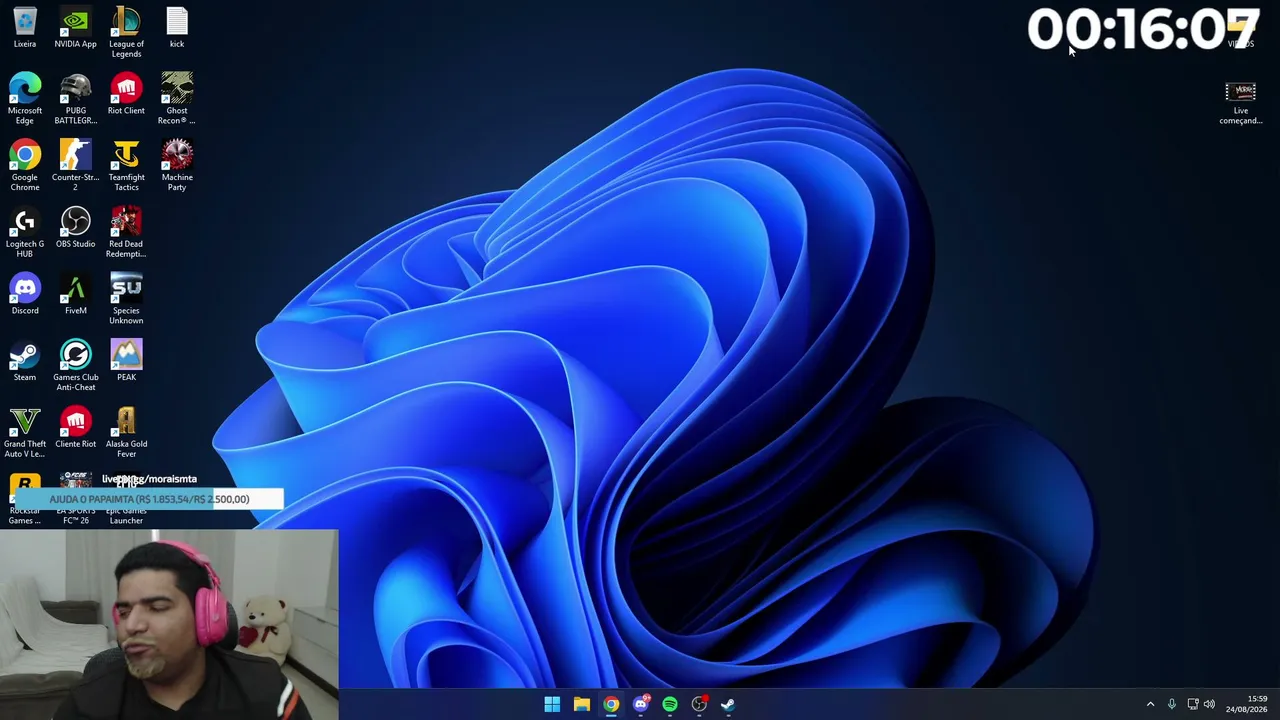The width and height of the screenshot is (1280, 720).
Task: Select the kick text file on desktop
Action: click(x=177, y=28)
